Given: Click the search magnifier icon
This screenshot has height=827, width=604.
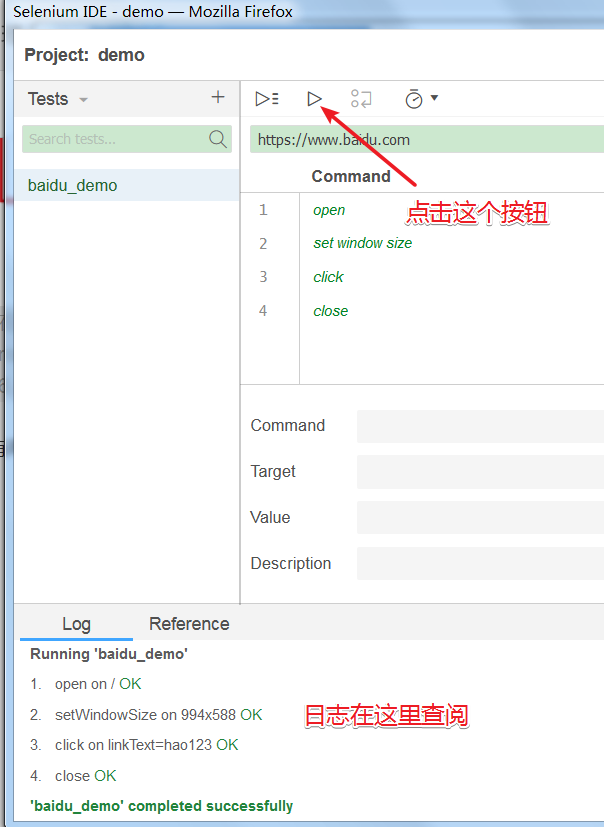Looking at the screenshot, I should pyautogui.click(x=218, y=139).
